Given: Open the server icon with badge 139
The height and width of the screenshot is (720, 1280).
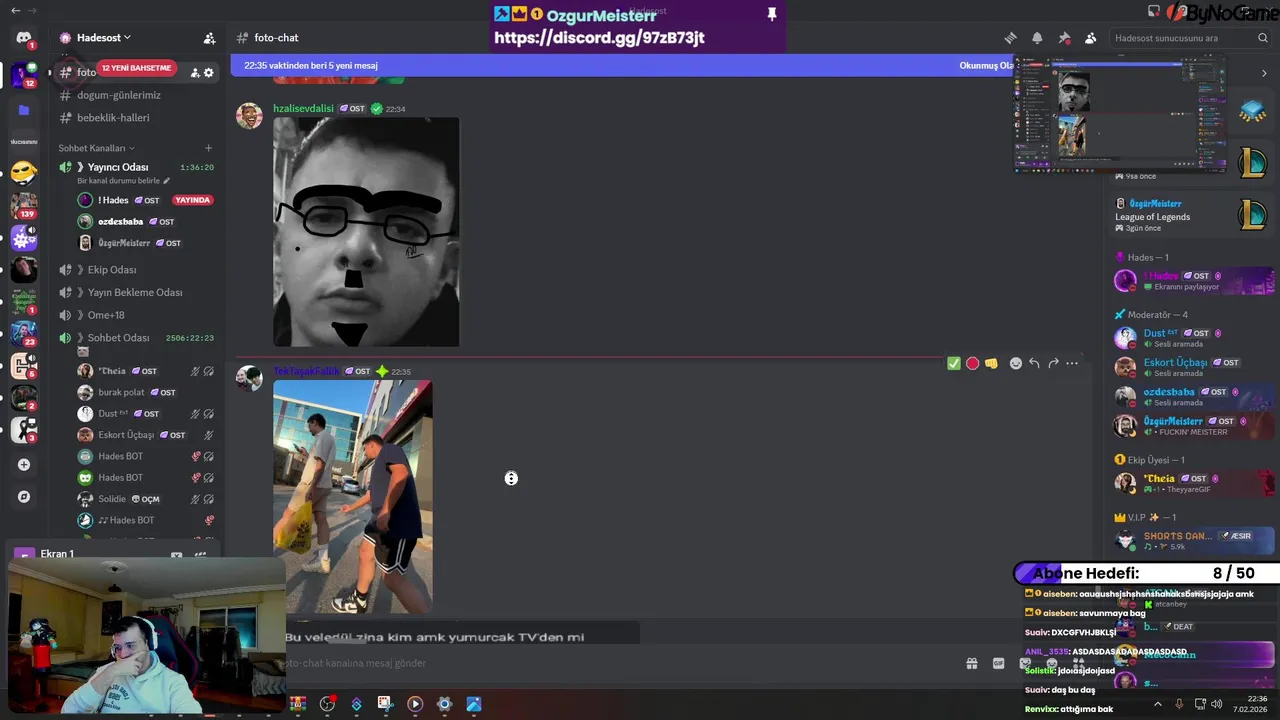Looking at the screenshot, I should coord(24,205).
